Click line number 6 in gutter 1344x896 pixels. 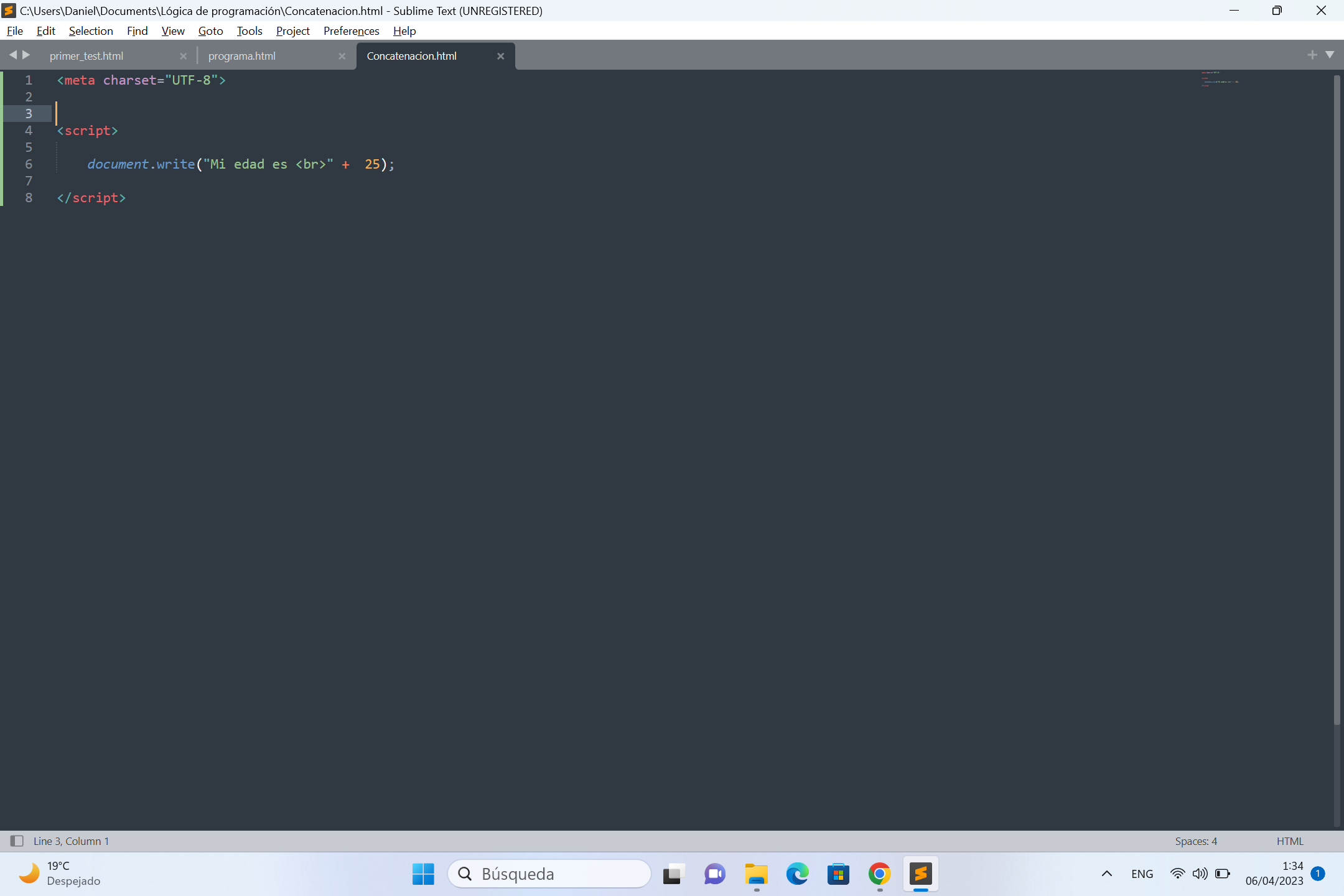29,164
